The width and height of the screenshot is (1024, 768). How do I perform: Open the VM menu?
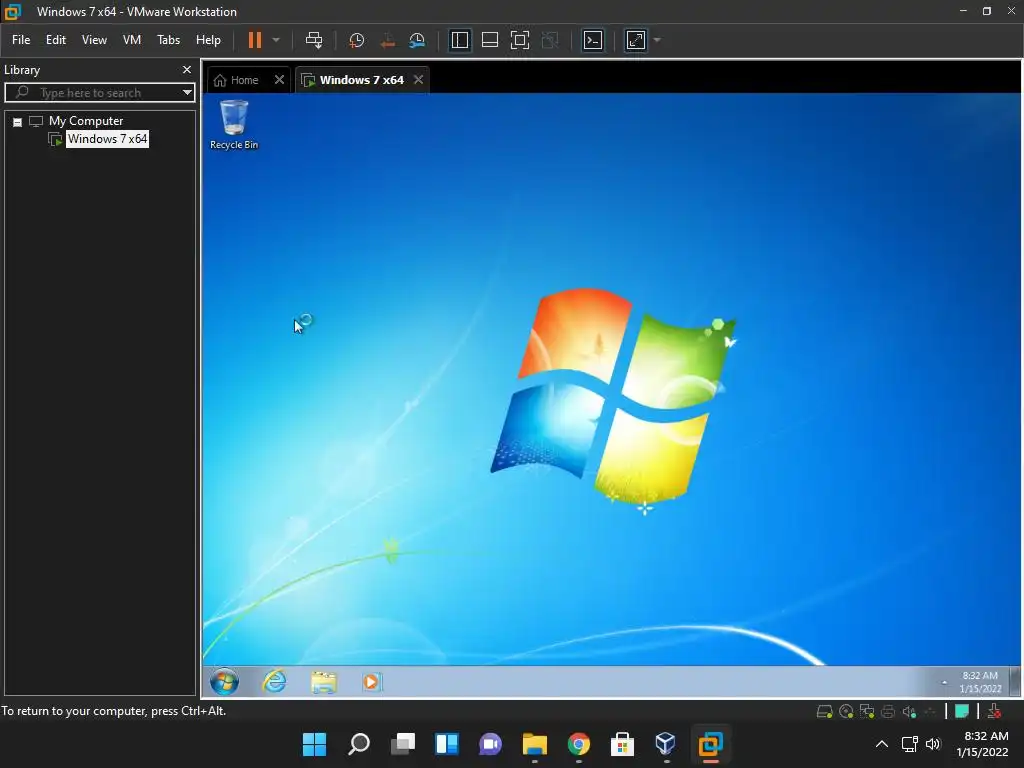click(132, 40)
